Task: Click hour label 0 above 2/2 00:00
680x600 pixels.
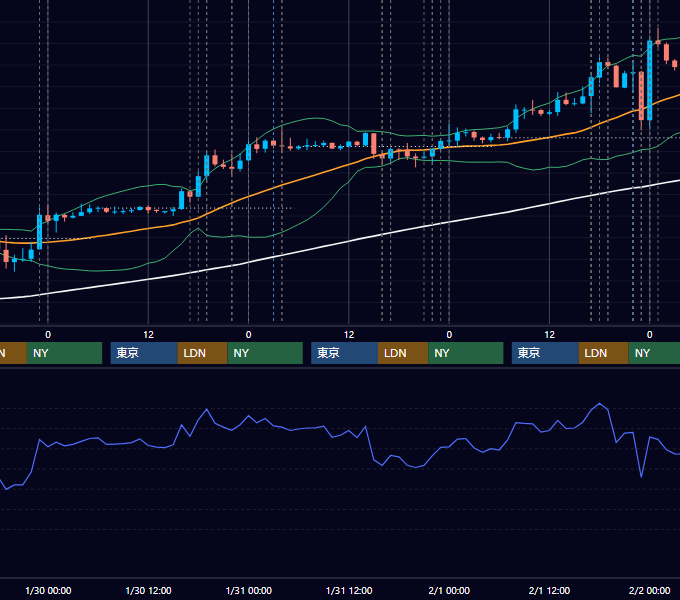Action: [x=650, y=335]
